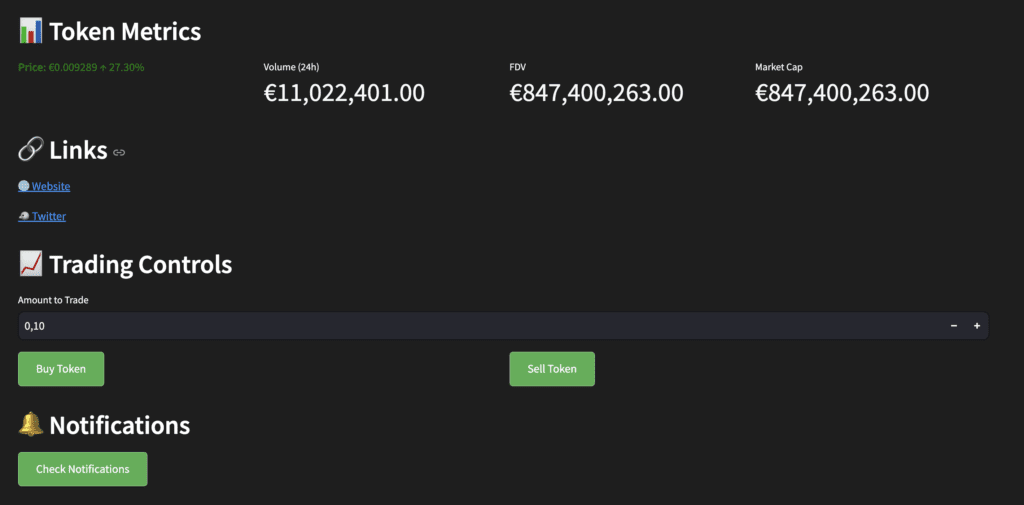Open the Website link

[51, 186]
